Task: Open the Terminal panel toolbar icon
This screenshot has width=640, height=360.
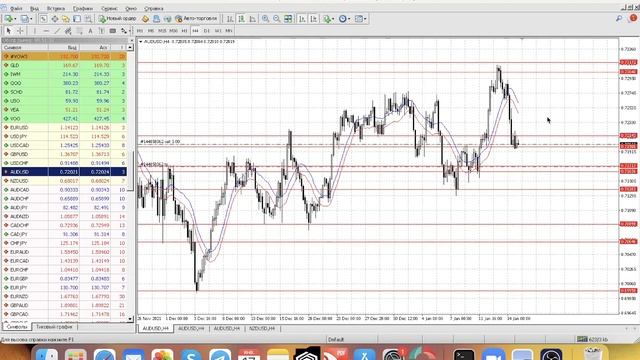Action: (x=77, y=19)
